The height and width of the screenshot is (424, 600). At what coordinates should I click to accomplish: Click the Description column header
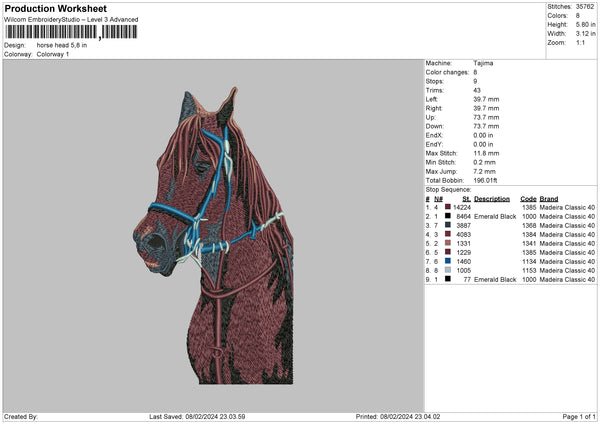pos(492,198)
